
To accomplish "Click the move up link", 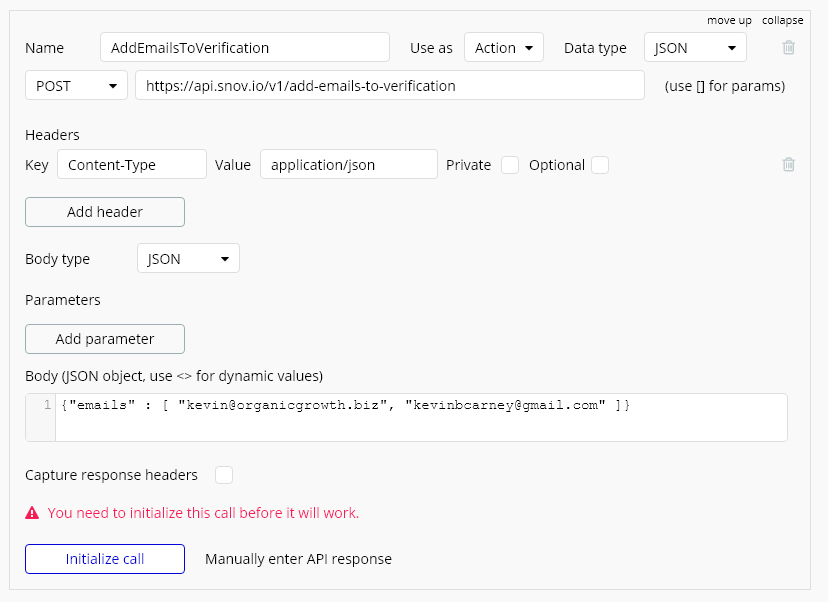I will pos(729,20).
